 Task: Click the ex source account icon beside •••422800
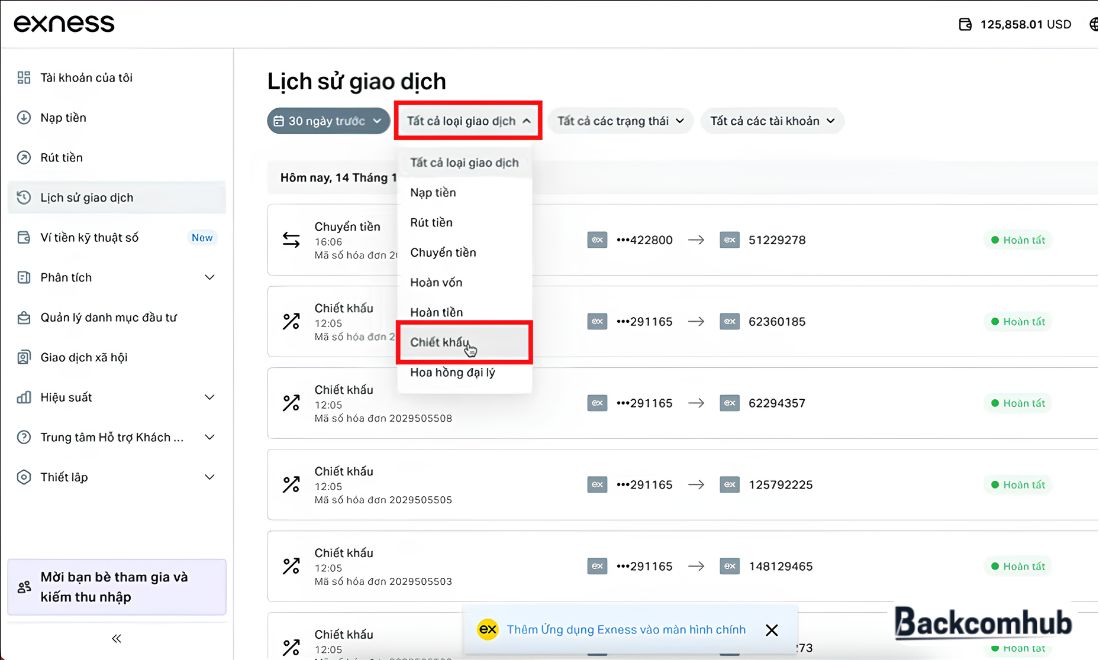pyautogui.click(x=597, y=240)
